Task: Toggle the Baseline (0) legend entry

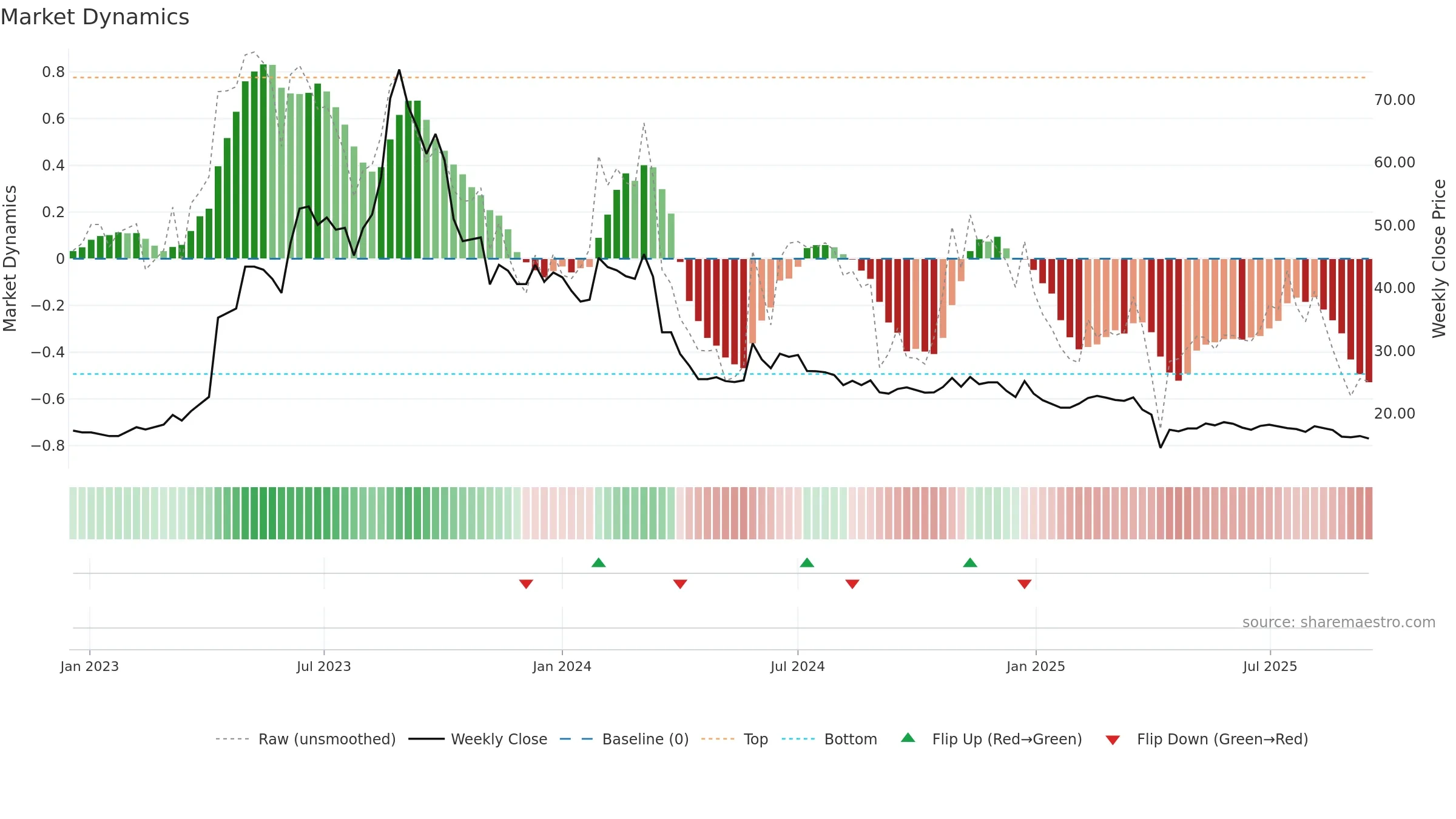Action: pyautogui.click(x=624, y=739)
